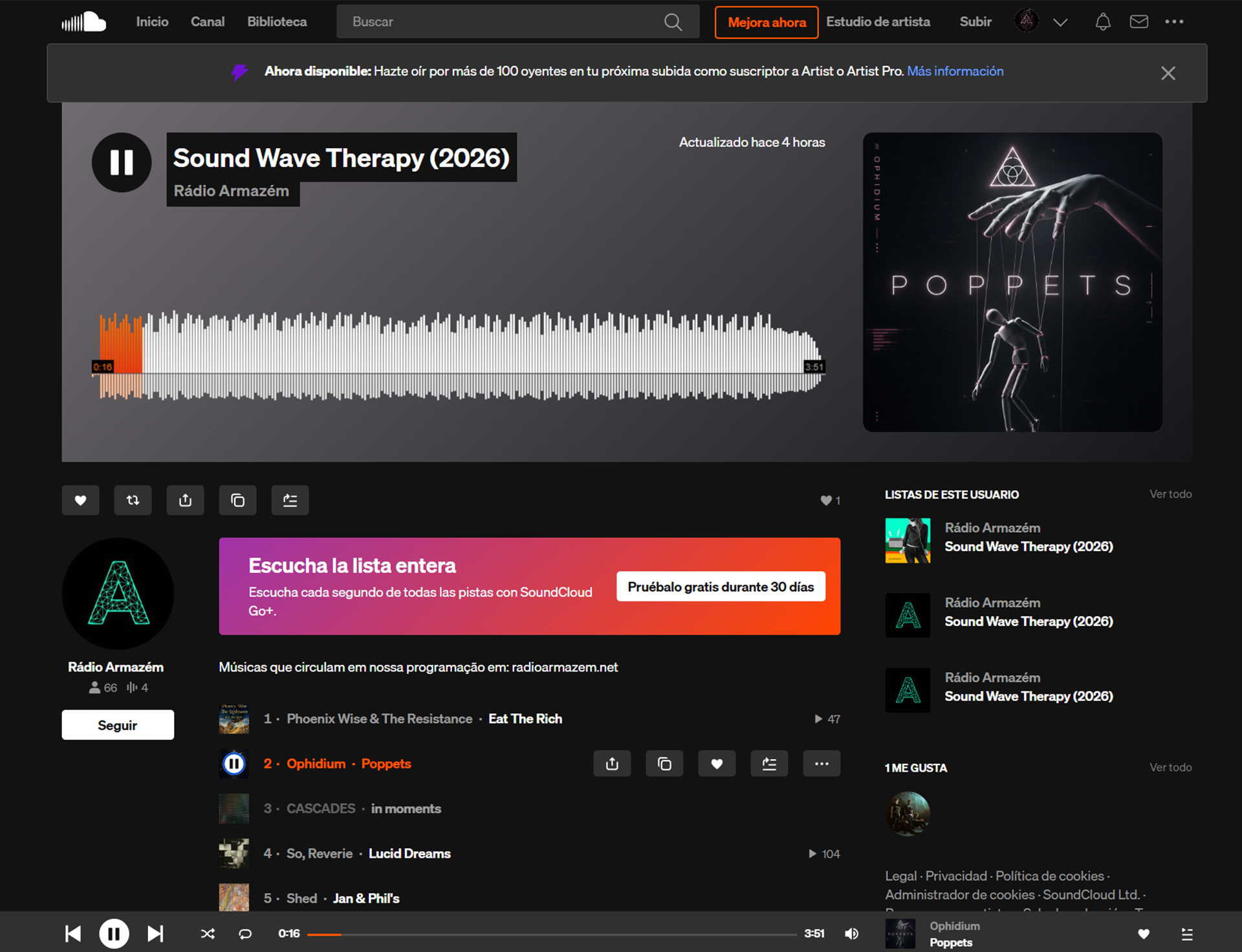
Task: Repost the playlist
Action: click(x=133, y=500)
